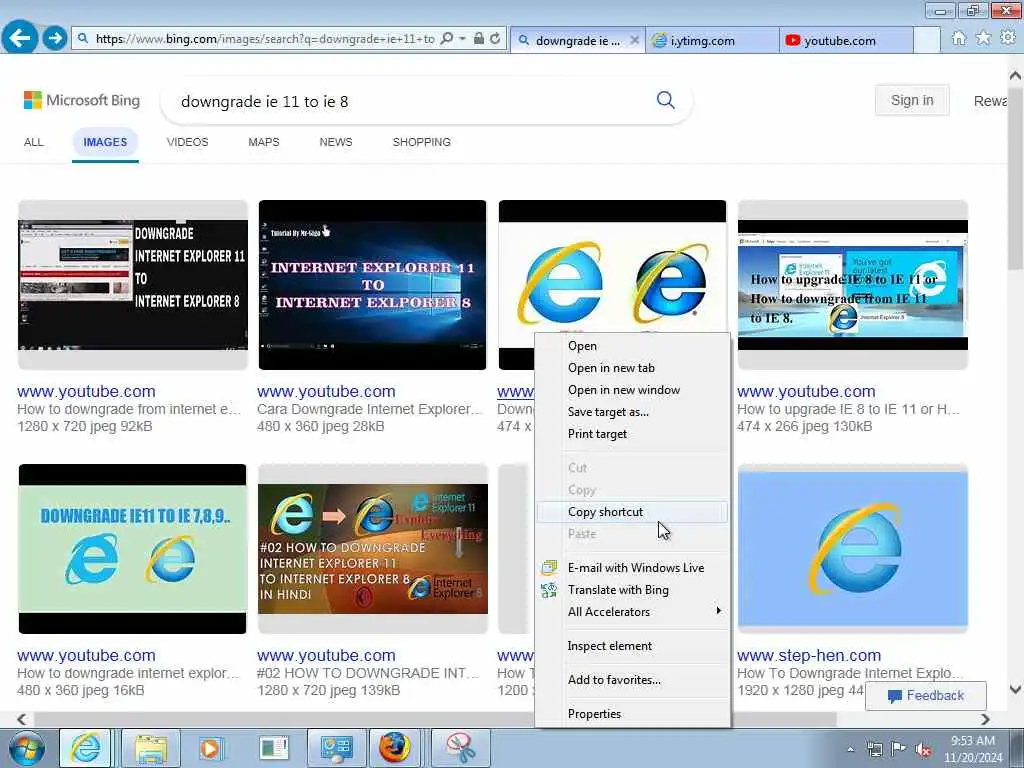Select 'Save target as...' in context menu

coord(632,412)
